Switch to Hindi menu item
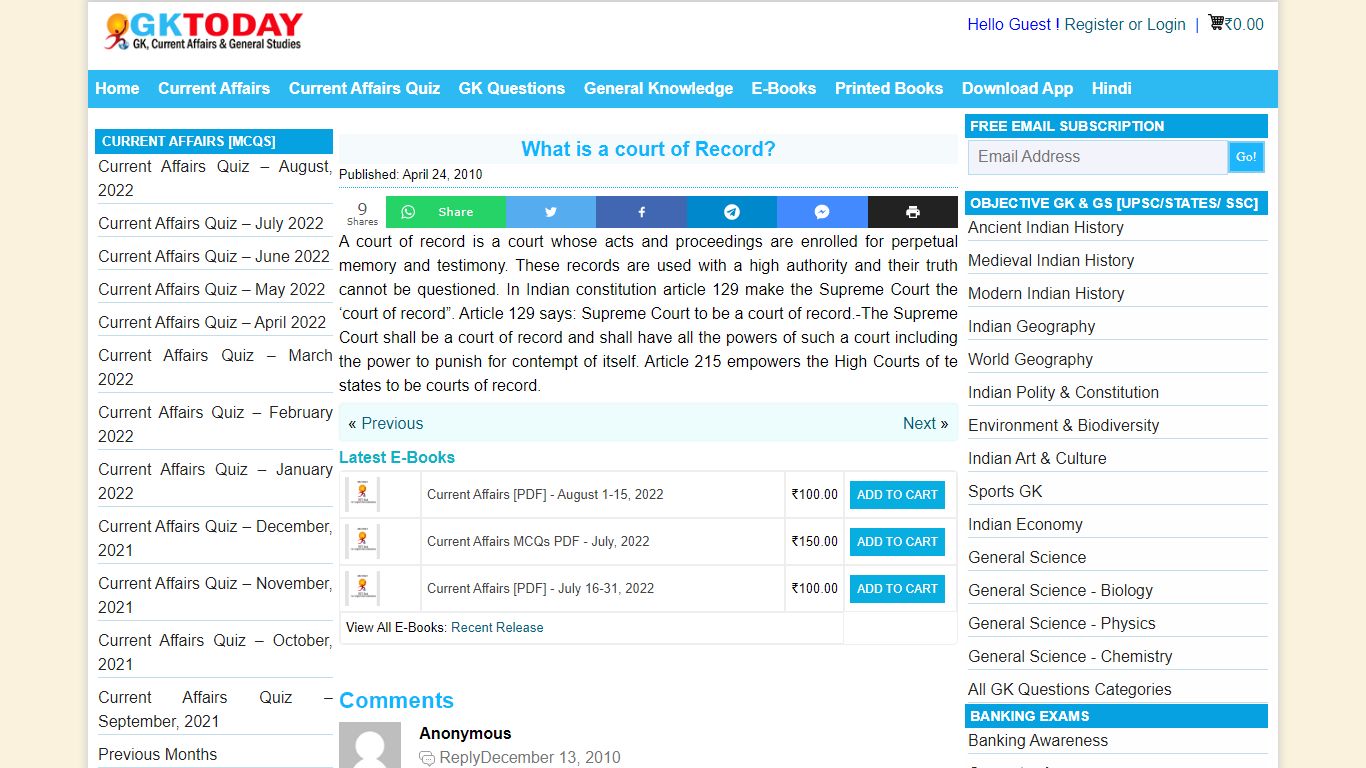Viewport: 1366px width, 768px height. (x=1112, y=88)
